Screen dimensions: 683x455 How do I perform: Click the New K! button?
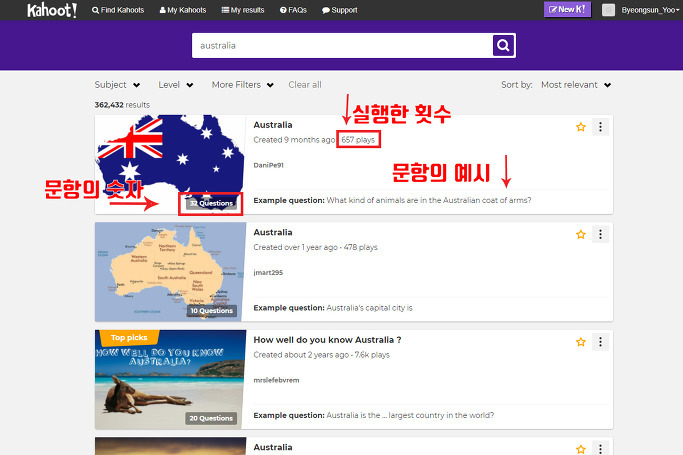tap(567, 10)
